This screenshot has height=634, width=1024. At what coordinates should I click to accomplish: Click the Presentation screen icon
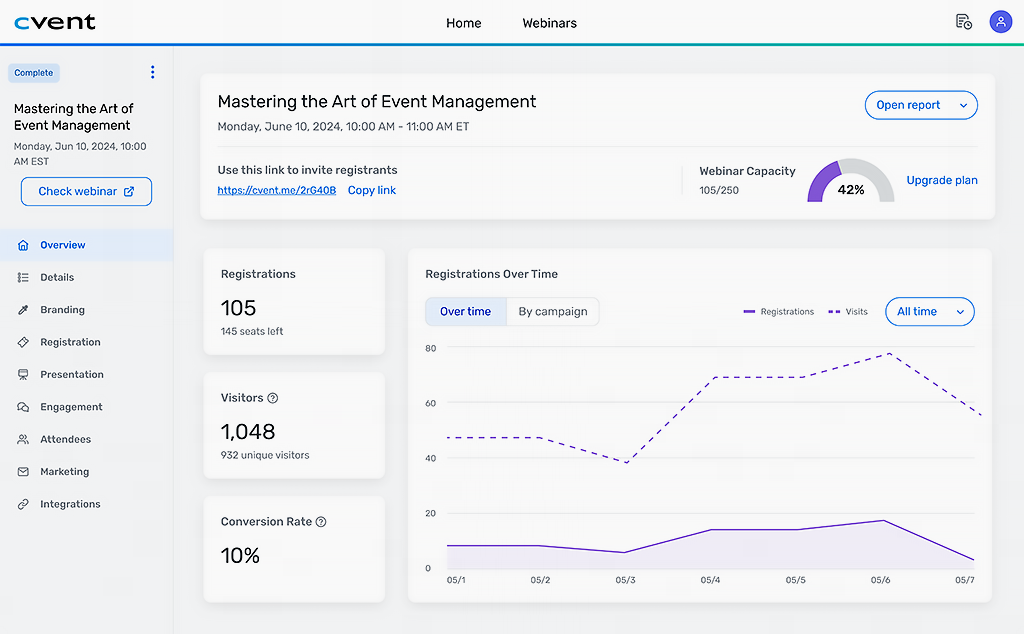(x=23, y=374)
